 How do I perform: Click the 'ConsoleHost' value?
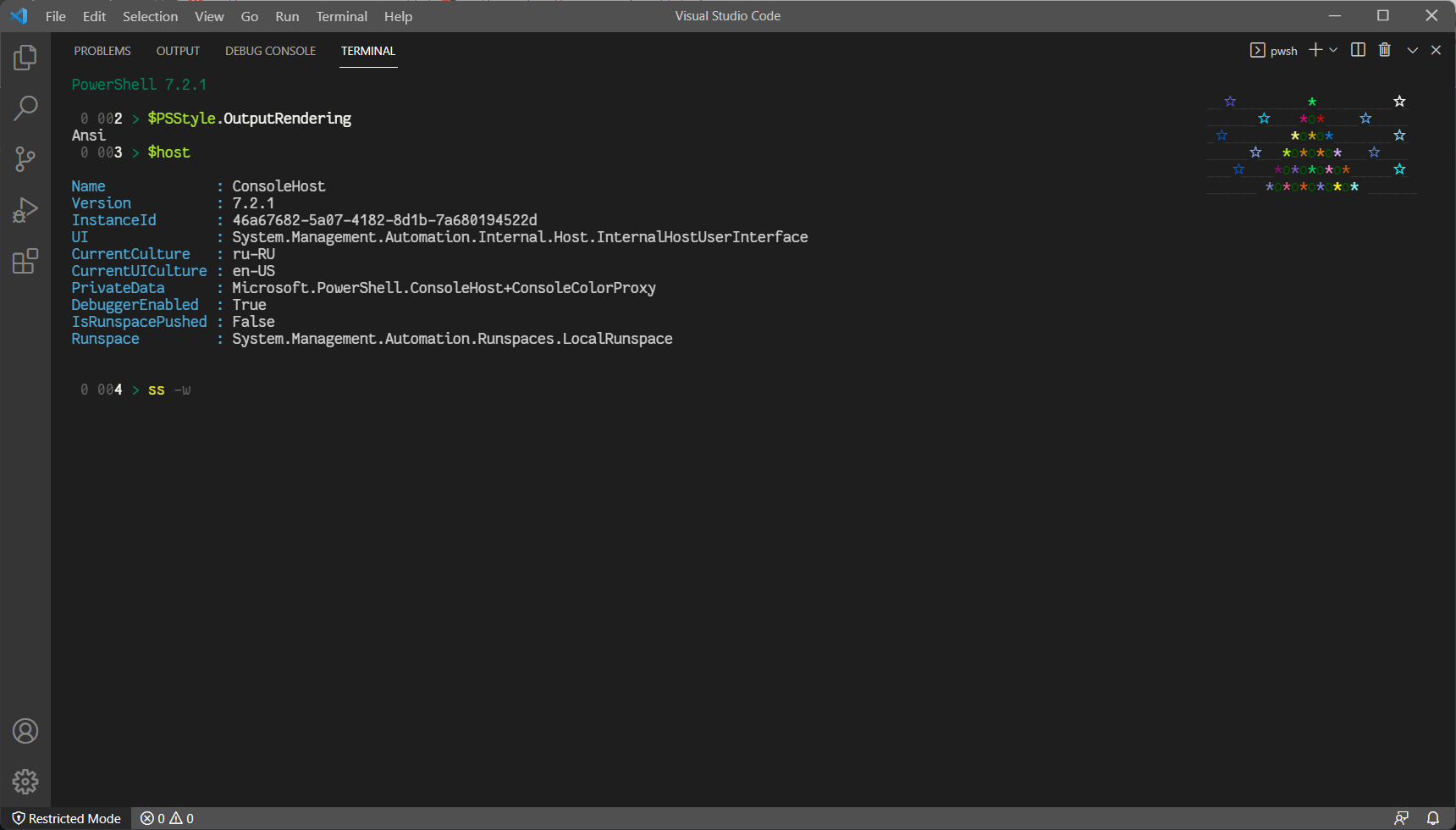(x=279, y=186)
